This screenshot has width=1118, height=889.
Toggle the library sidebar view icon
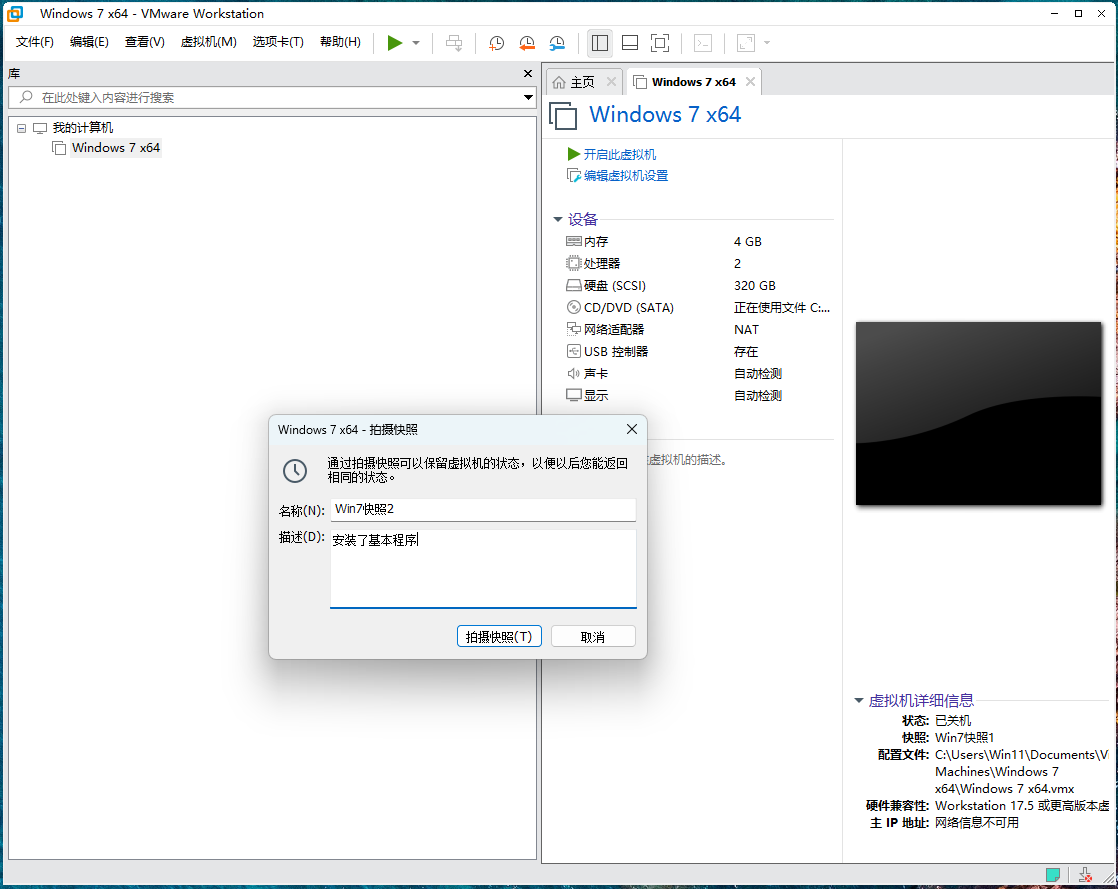coord(600,43)
